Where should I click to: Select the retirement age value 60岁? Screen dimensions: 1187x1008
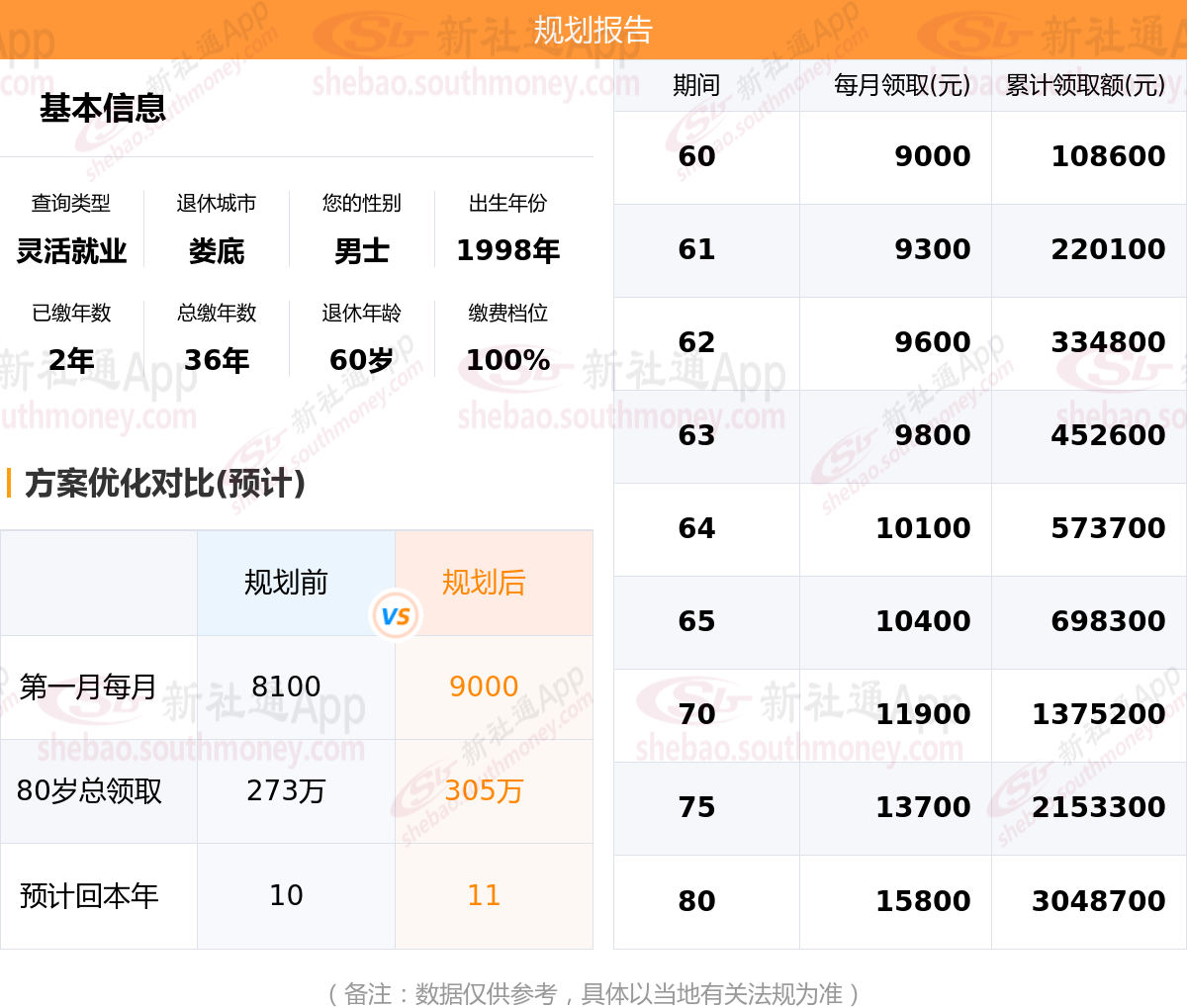point(362,360)
